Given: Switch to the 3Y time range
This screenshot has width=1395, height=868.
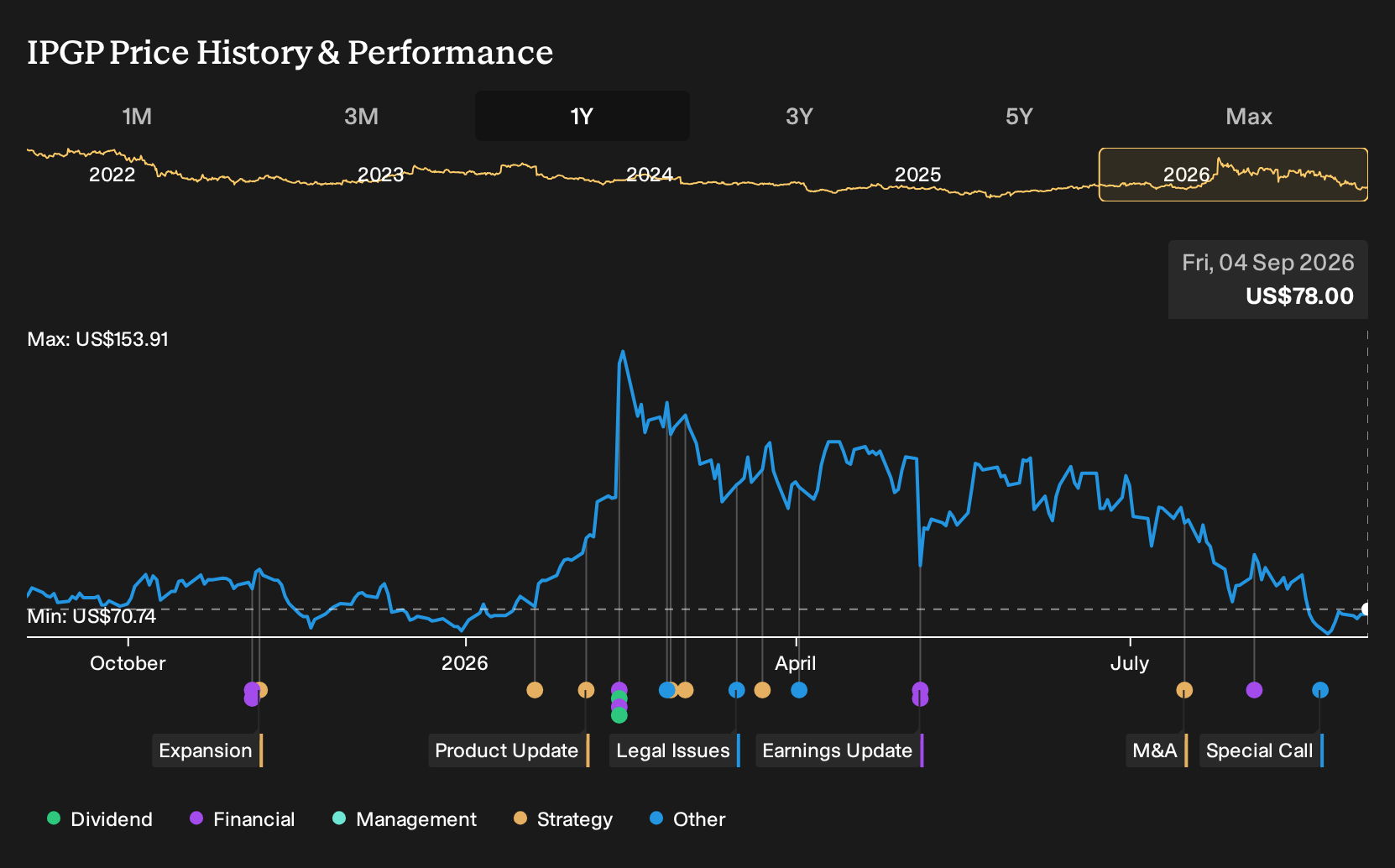Looking at the screenshot, I should pyautogui.click(x=799, y=116).
